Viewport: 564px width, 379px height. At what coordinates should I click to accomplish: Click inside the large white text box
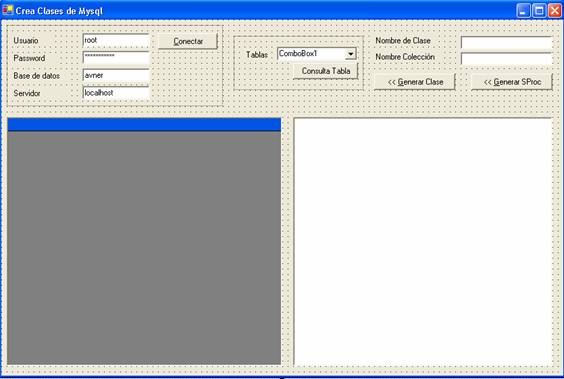click(423, 241)
